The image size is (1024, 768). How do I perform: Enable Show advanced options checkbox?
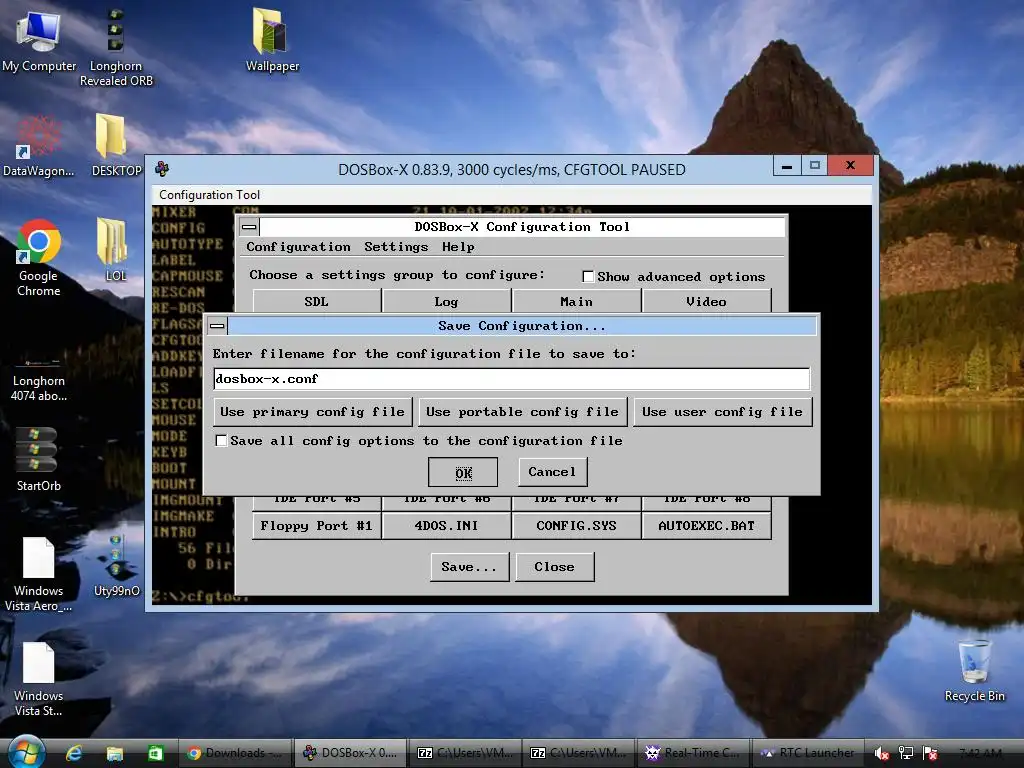pos(588,276)
